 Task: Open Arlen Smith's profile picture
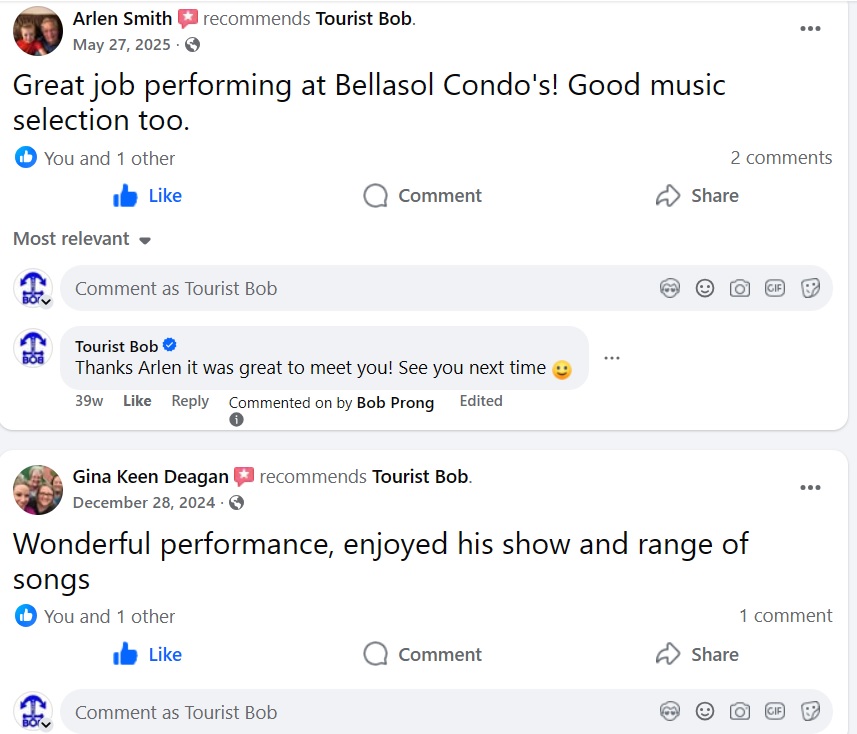(x=37, y=31)
